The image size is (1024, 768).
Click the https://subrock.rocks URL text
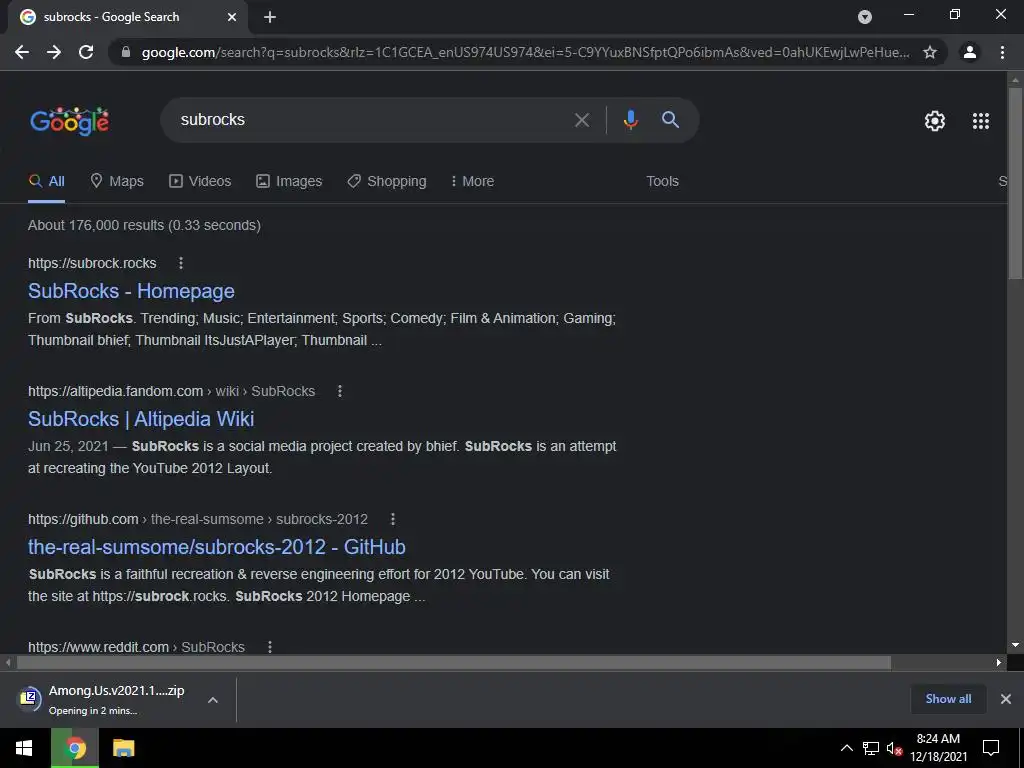click(x=92, y=263)
